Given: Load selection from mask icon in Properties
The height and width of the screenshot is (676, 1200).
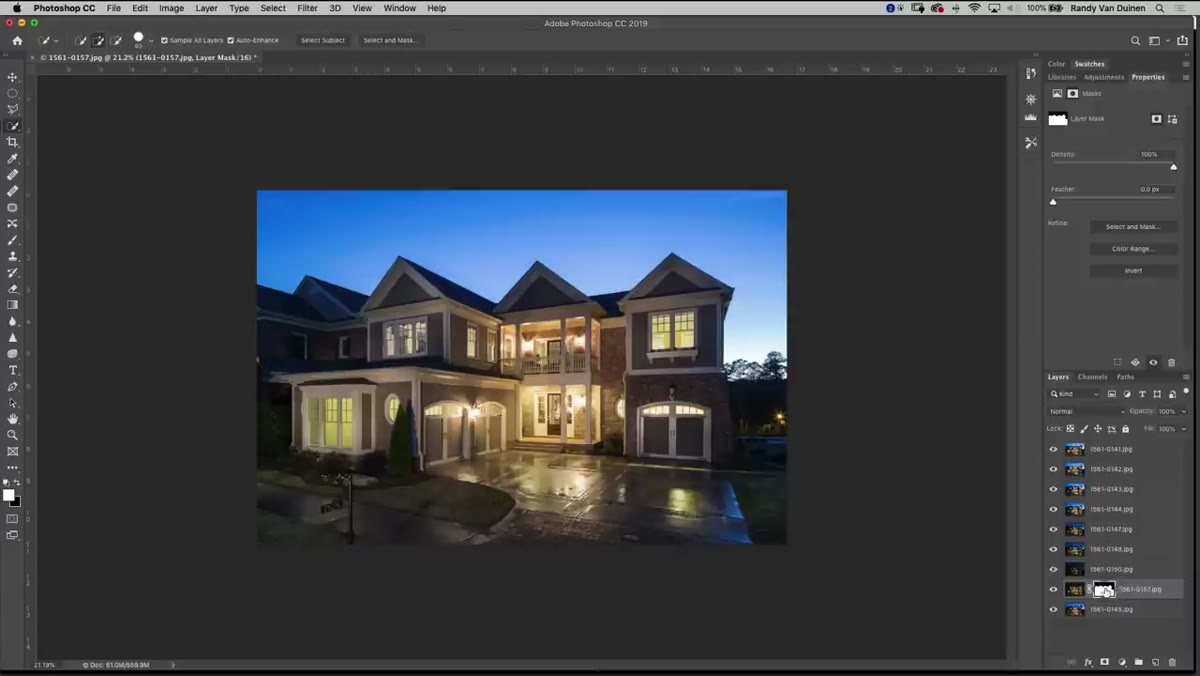Looking at the screenshot, I should click(x=1117, y=362).
